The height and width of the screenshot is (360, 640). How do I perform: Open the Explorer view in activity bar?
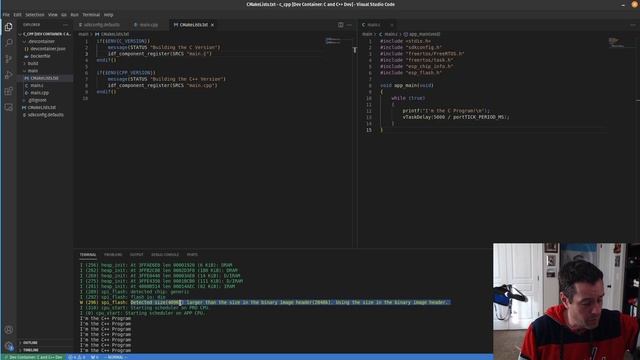tap(9, 27)
